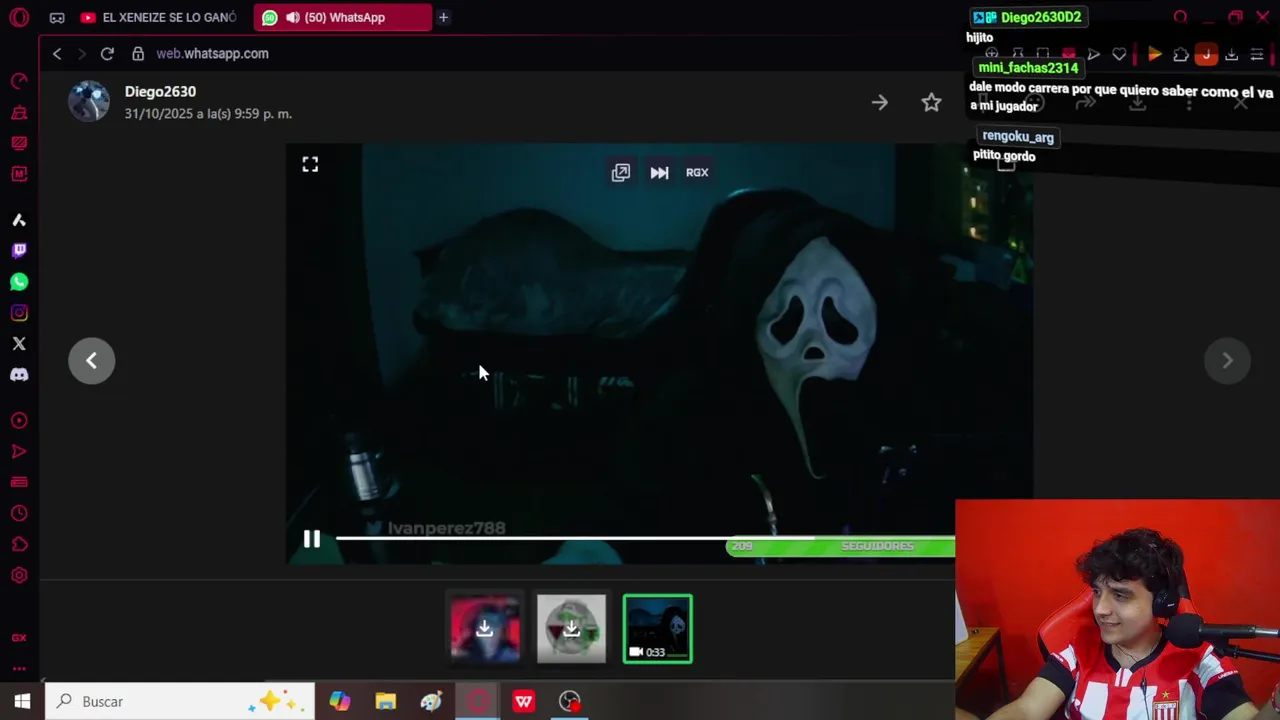
Task: View site security lock info
Action: pos(138,53)
